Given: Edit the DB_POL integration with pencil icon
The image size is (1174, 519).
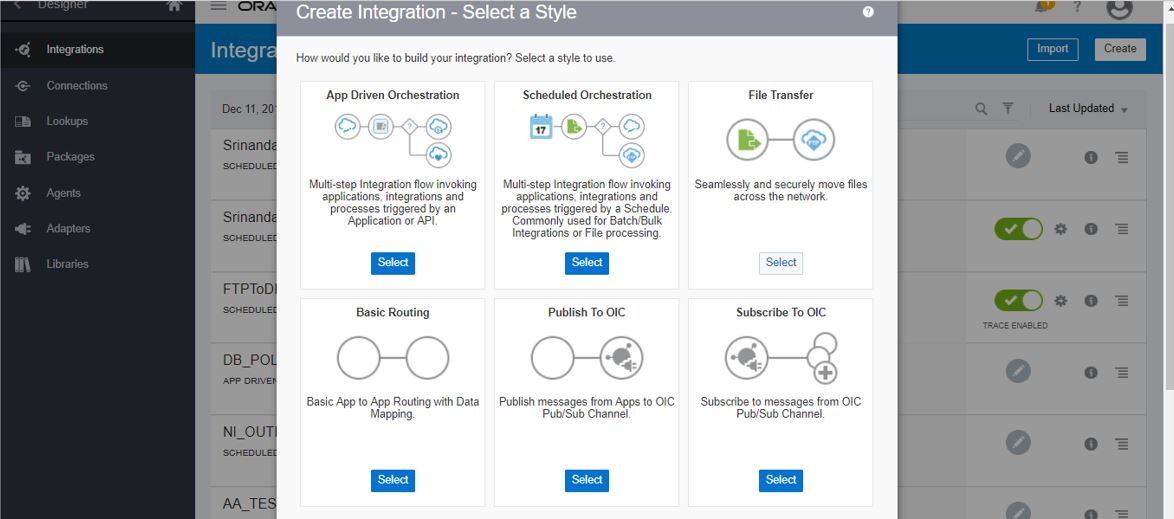Looking at the screenshot, I should point(1018,372).
